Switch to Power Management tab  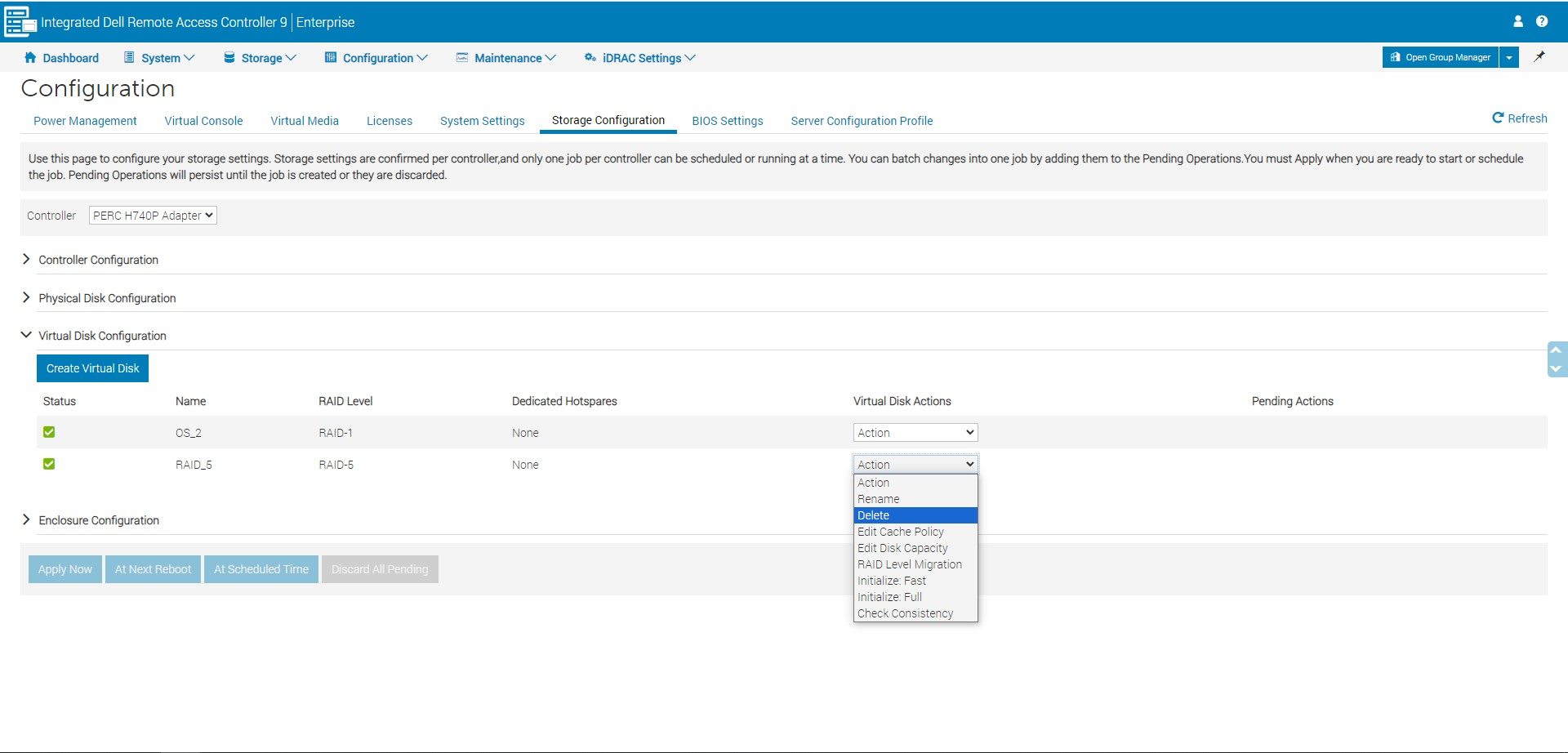pos(85,121)
